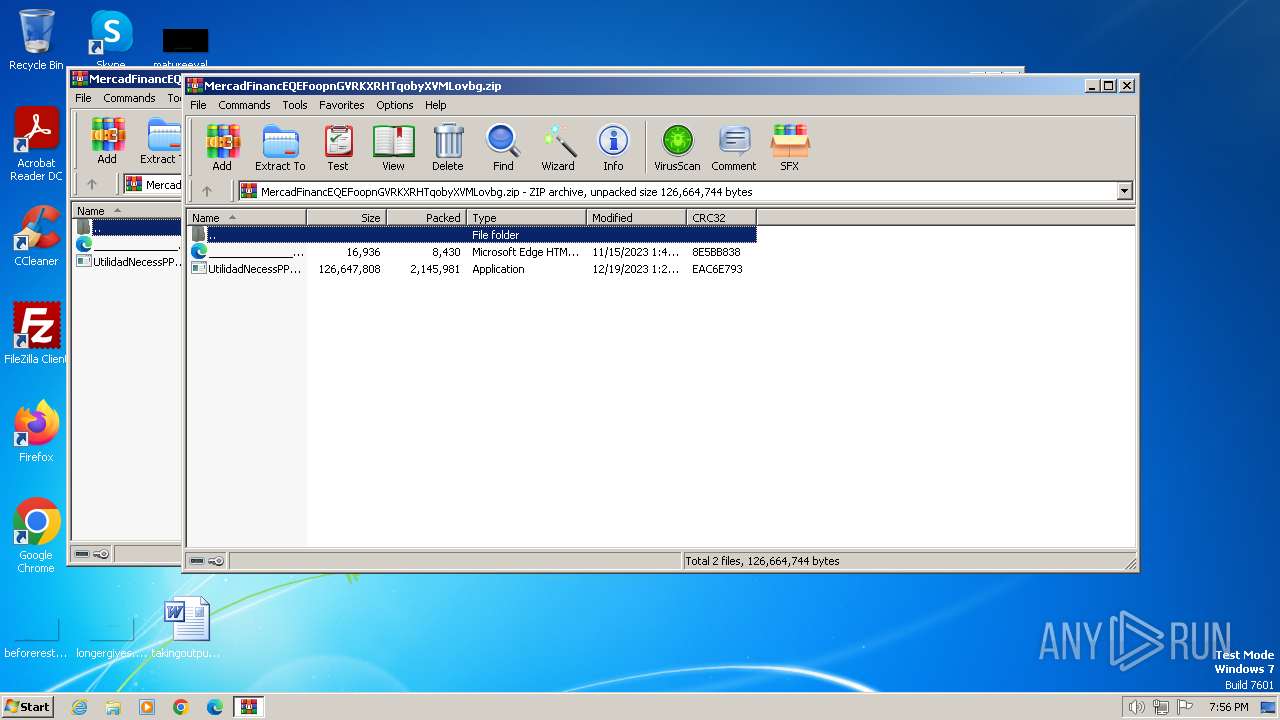Show archive Info icon
Screen dimensions: 1280x720
pos(613,148)
